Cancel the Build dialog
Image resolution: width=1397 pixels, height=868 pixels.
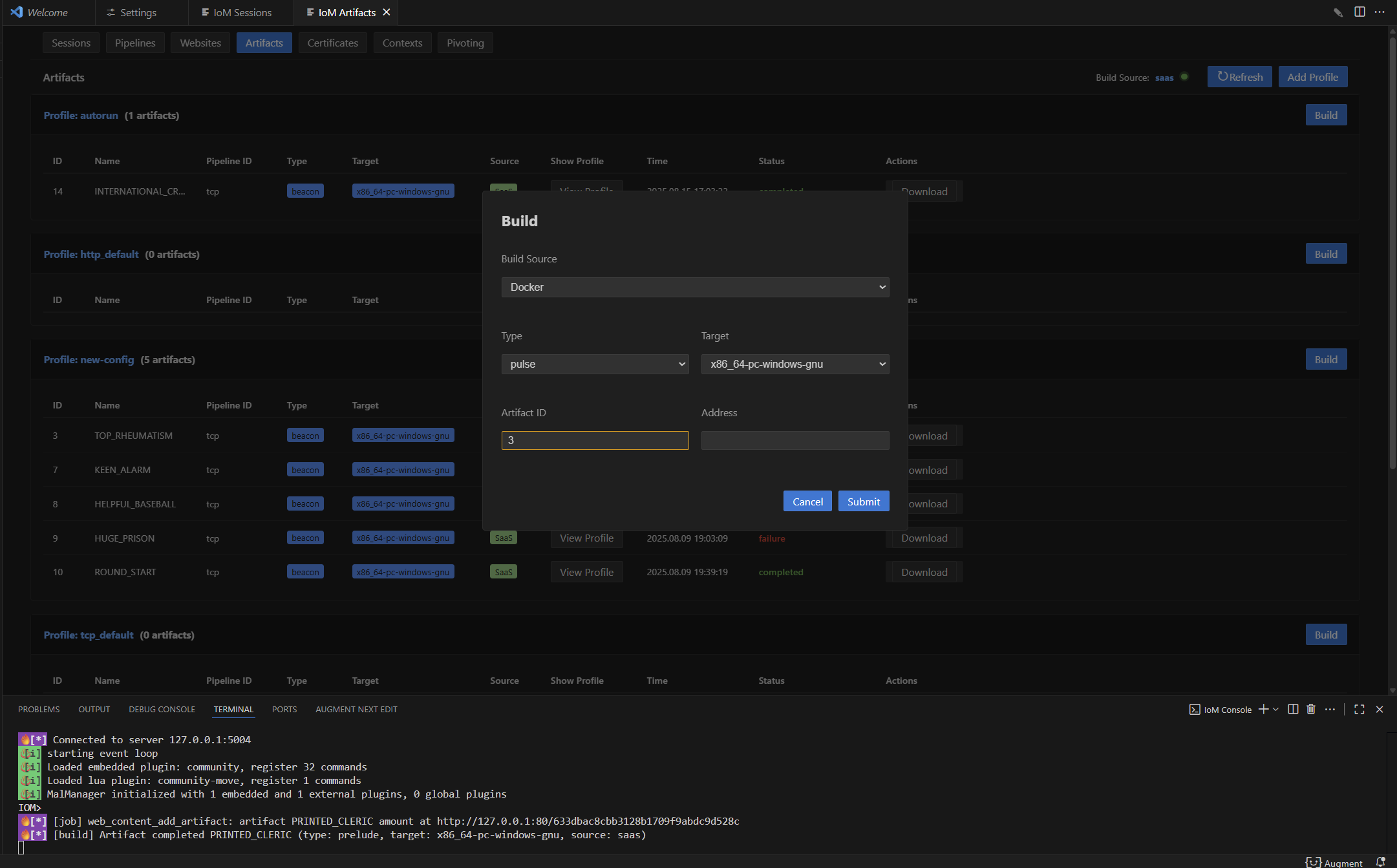click(x=807, y=501)
